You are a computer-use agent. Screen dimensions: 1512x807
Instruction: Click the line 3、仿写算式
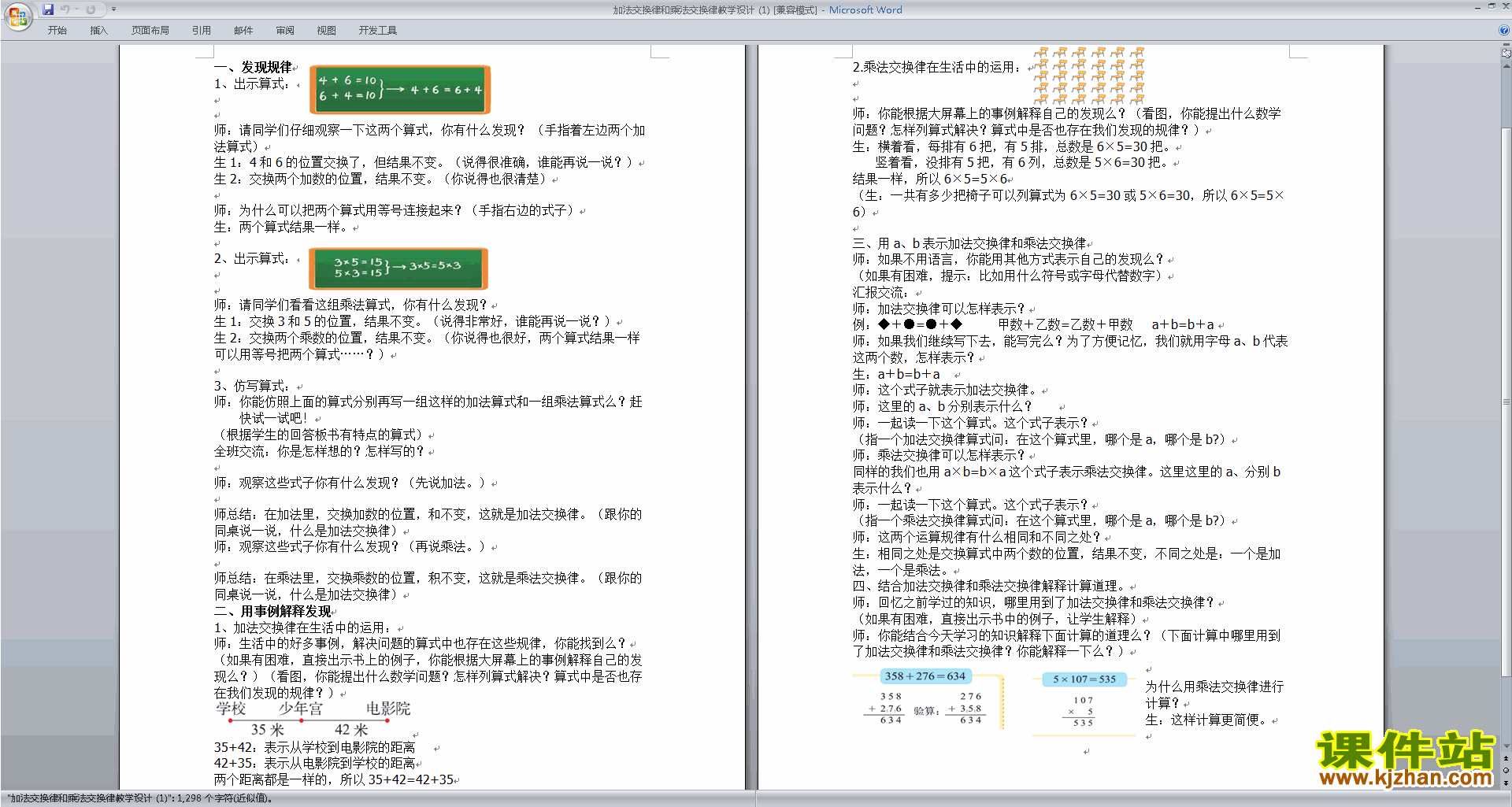(252, 386)
